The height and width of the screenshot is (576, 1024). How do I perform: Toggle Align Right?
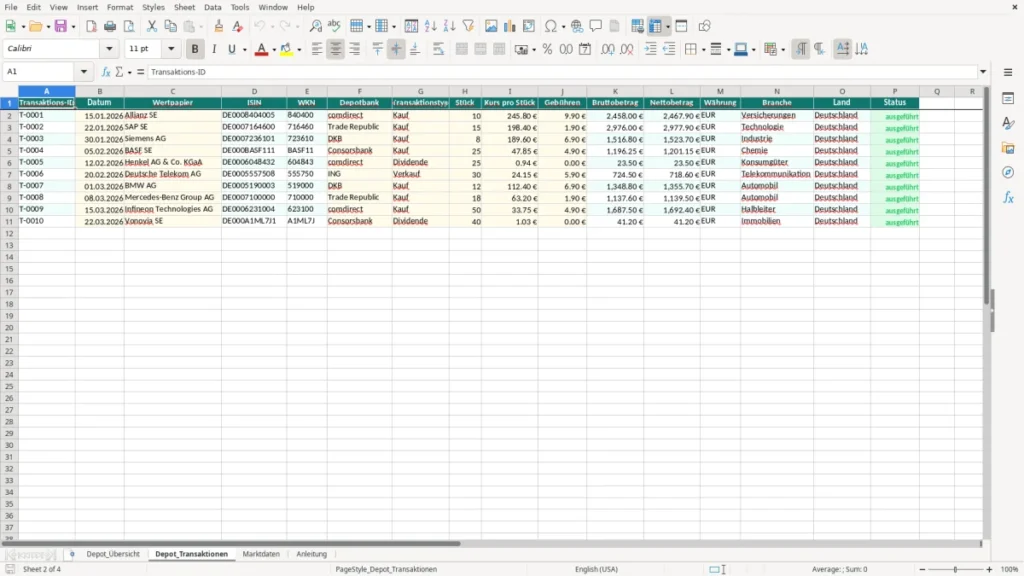[355, 49]
